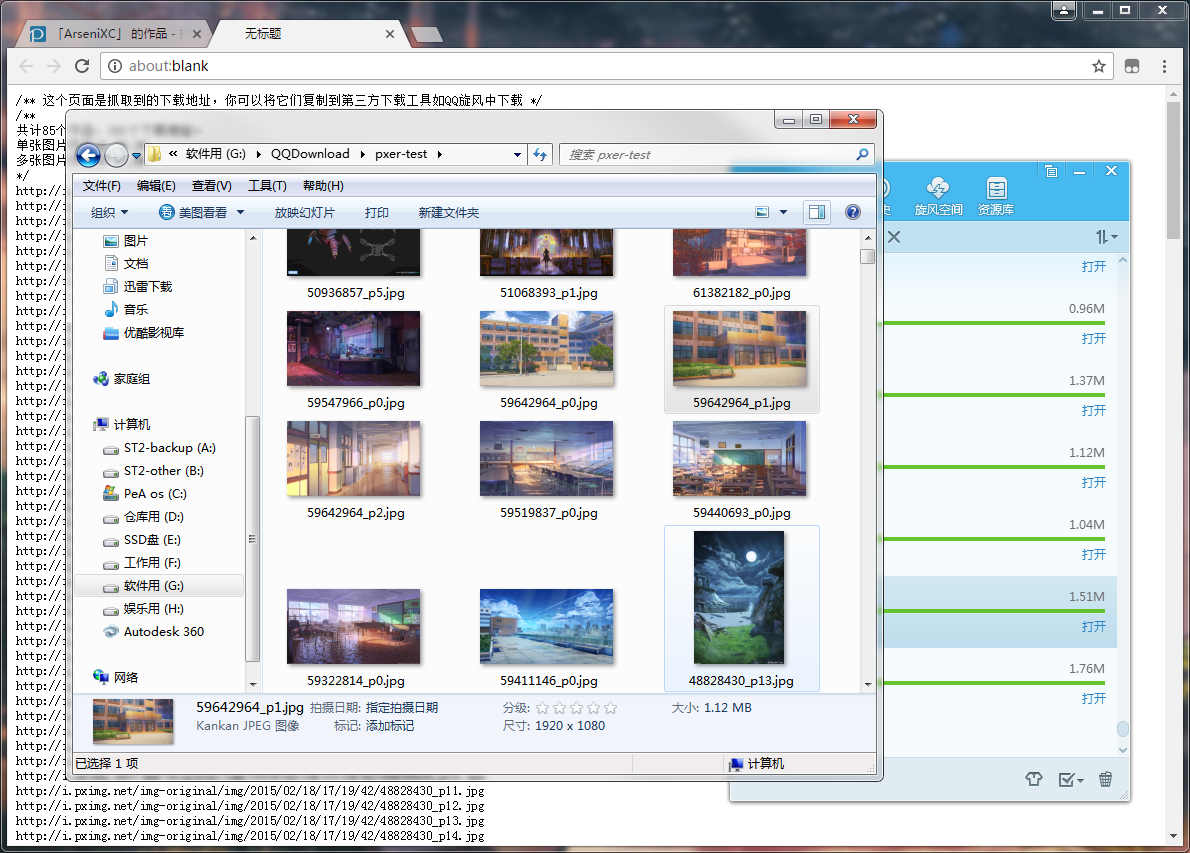Image resolution: width=1190 pixels, height=853 pixels.
Task: Click 指定拍摄日期 in details pane
Action: pyautogui.click(x=401, y=707)
